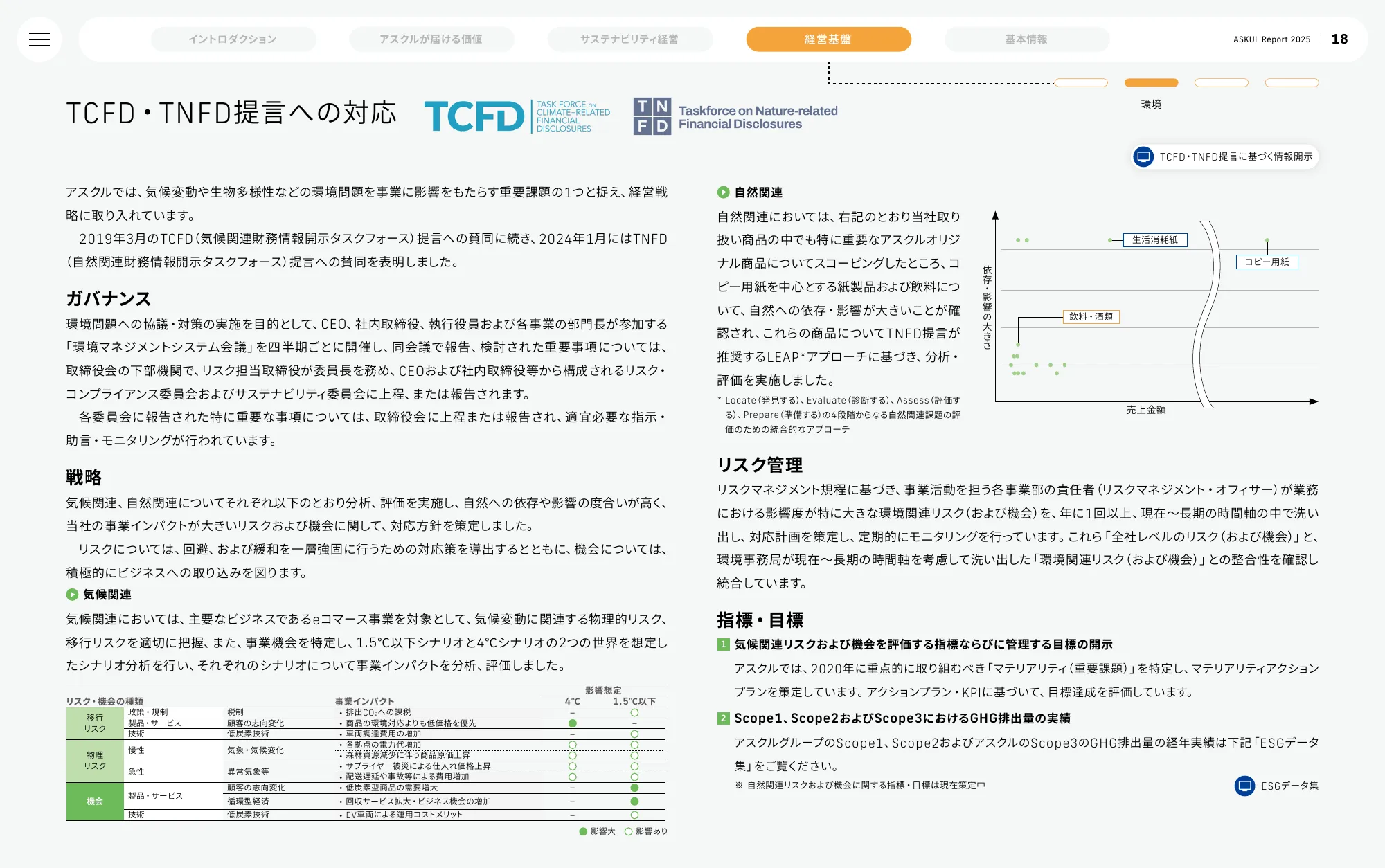Click filled dot in 回収サービス拡大 row
This screenshot has width=1385, height=868.
tap(634, 802)
